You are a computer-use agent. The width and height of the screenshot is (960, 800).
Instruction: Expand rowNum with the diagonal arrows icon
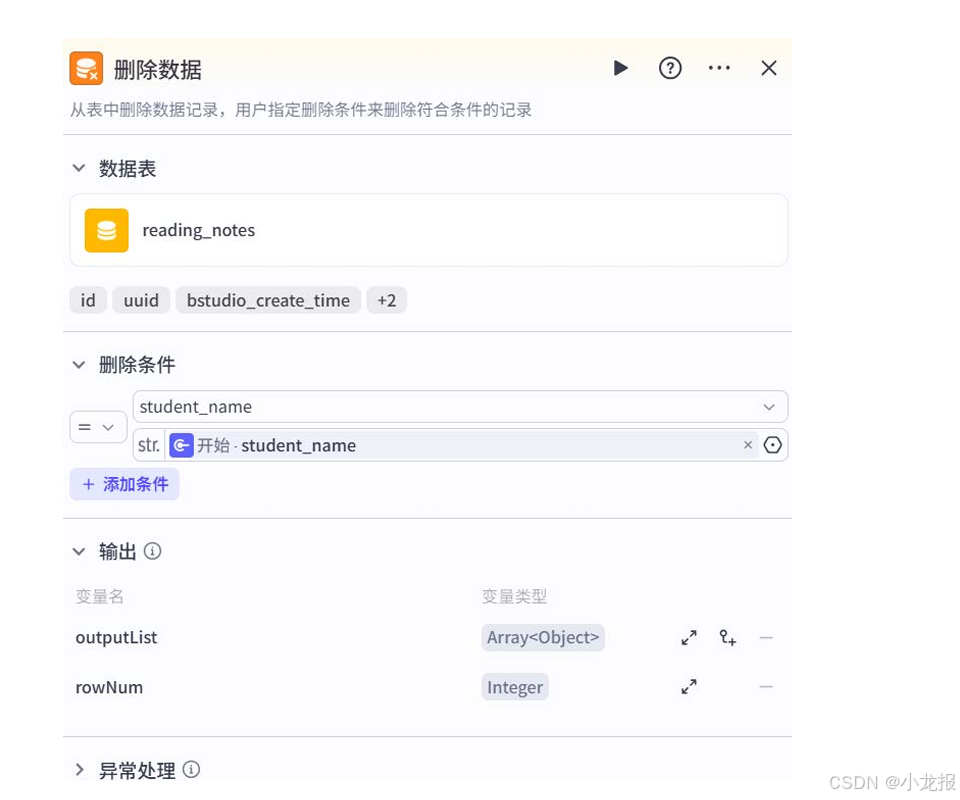click(x=689, y=687)
